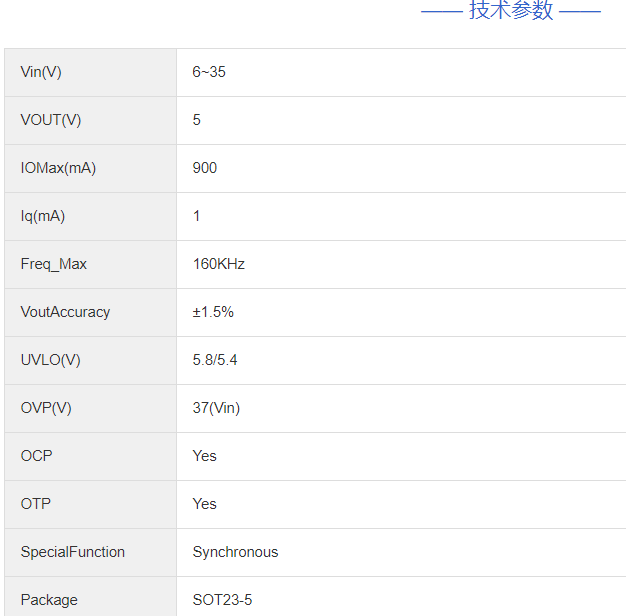
Task: Select the Synchronous value text
Action: [235, 552]
